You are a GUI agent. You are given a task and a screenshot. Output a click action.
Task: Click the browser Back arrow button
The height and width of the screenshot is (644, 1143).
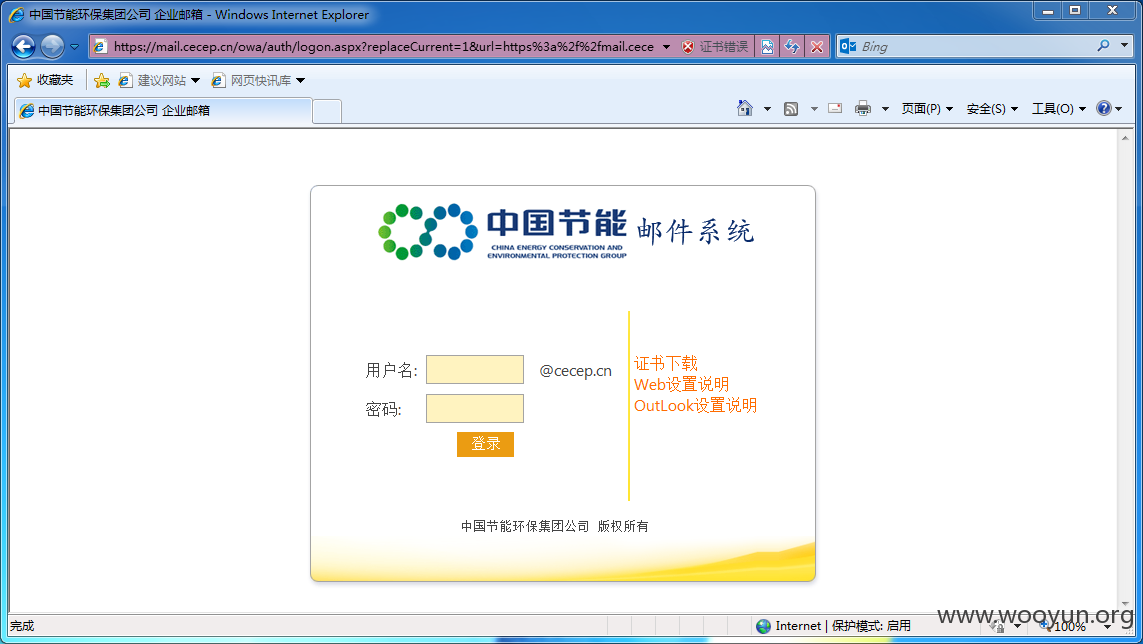[x=23, y=47]
